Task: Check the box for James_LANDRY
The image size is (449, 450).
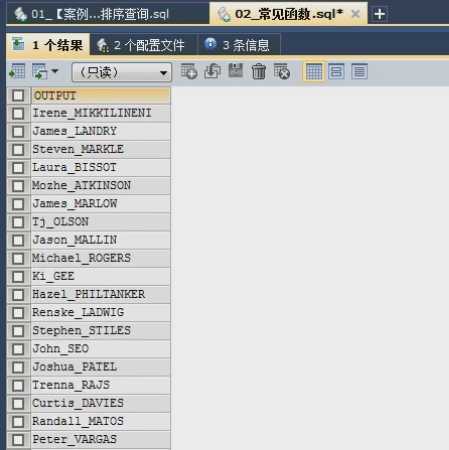Action: 18,132
